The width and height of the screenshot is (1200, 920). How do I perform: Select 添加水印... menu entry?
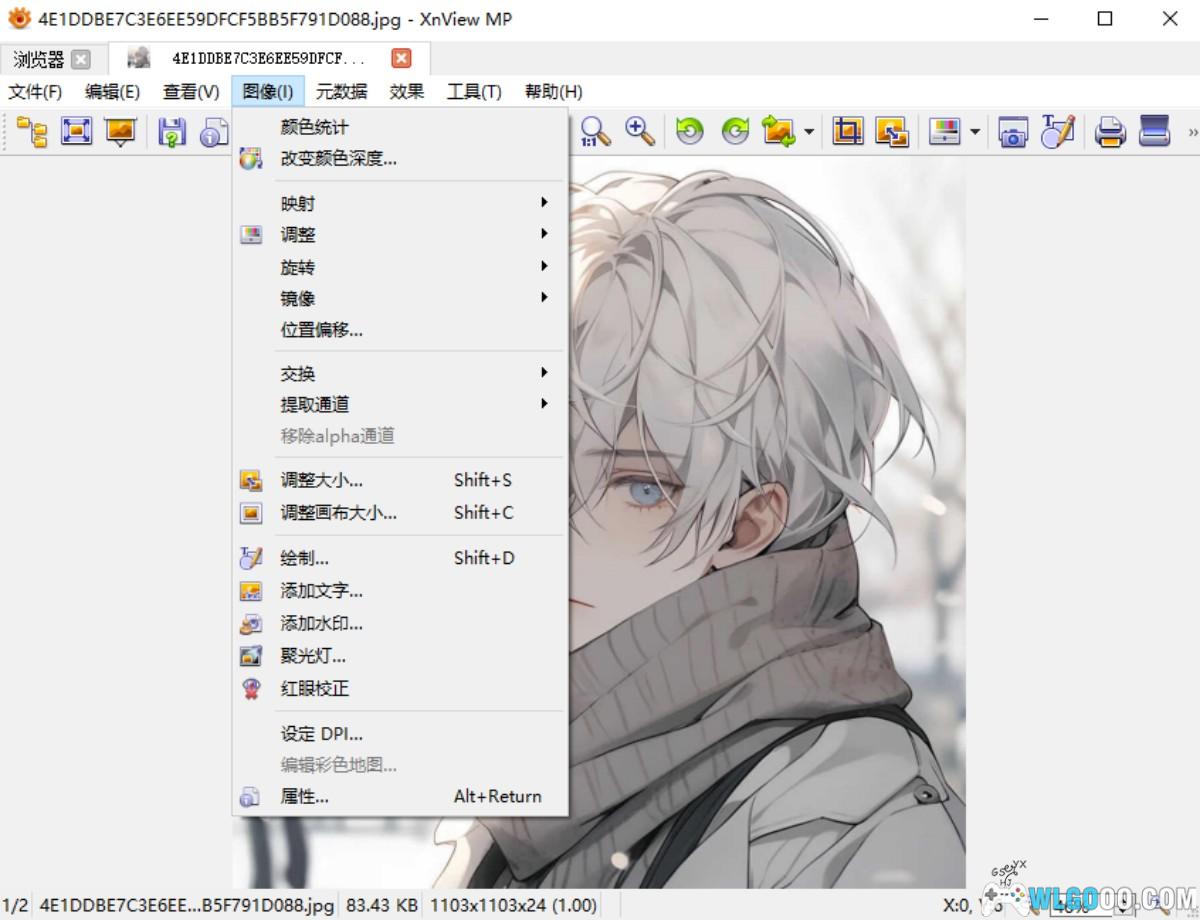tap(322, 623)
